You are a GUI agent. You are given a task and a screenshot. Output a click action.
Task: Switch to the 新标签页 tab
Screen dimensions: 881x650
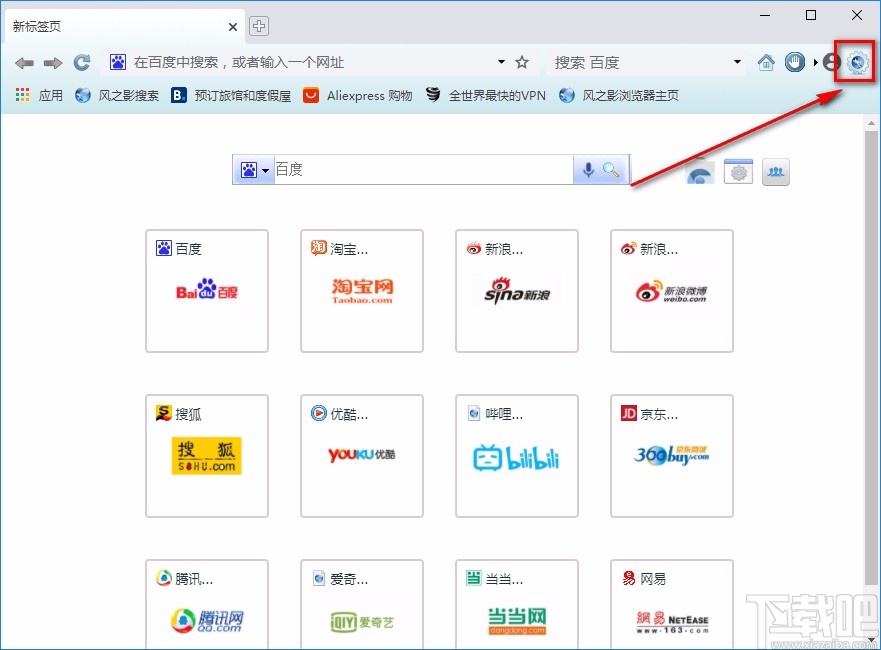pyautogui.click(x=110, y=27)
